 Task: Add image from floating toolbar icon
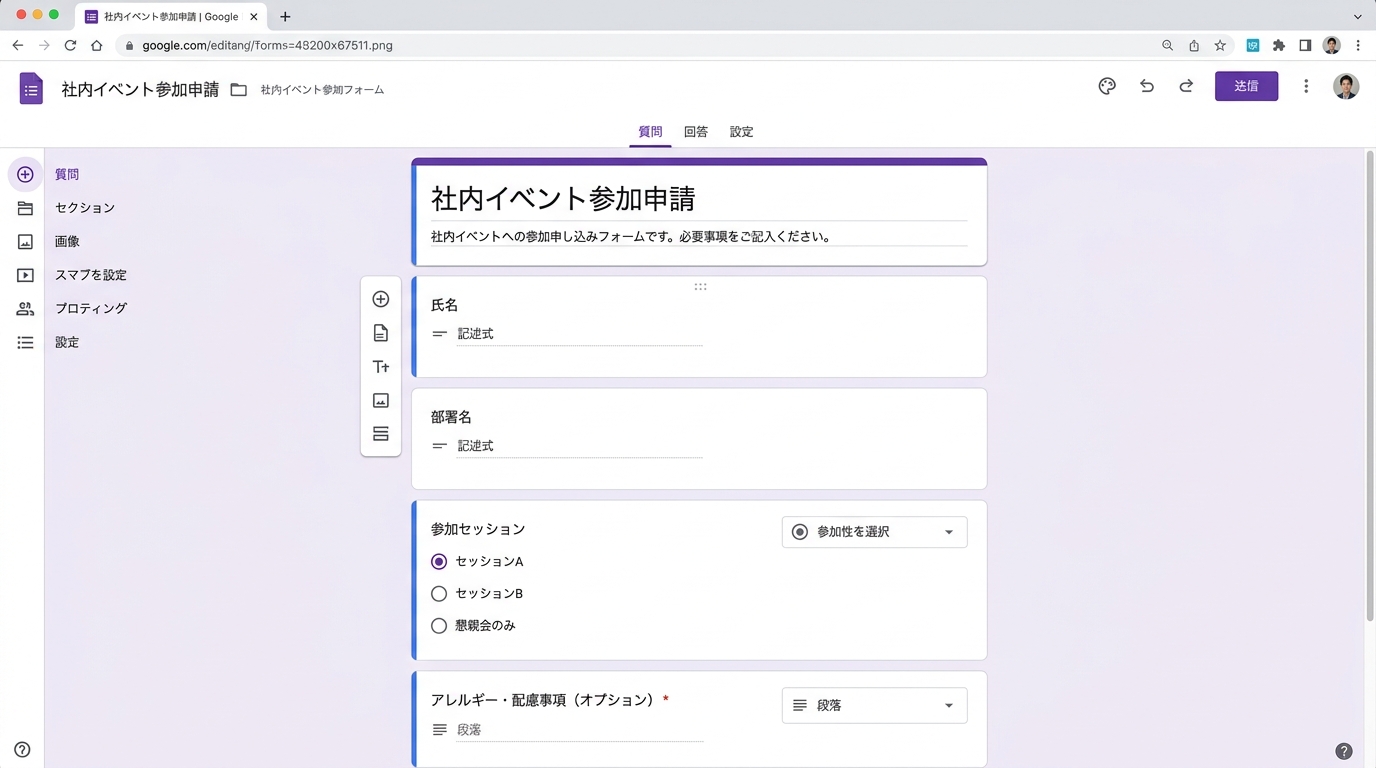tap(381, 400)
